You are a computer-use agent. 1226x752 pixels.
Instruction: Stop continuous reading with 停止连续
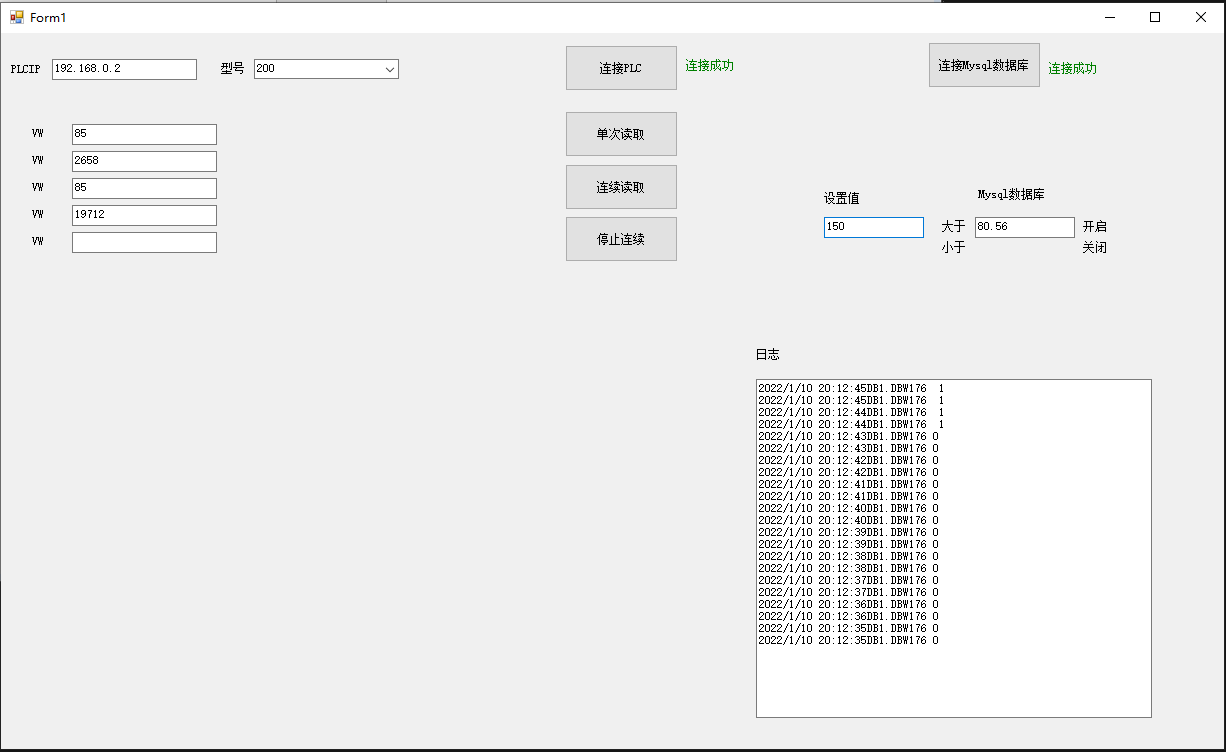click(x=621, y=239)
